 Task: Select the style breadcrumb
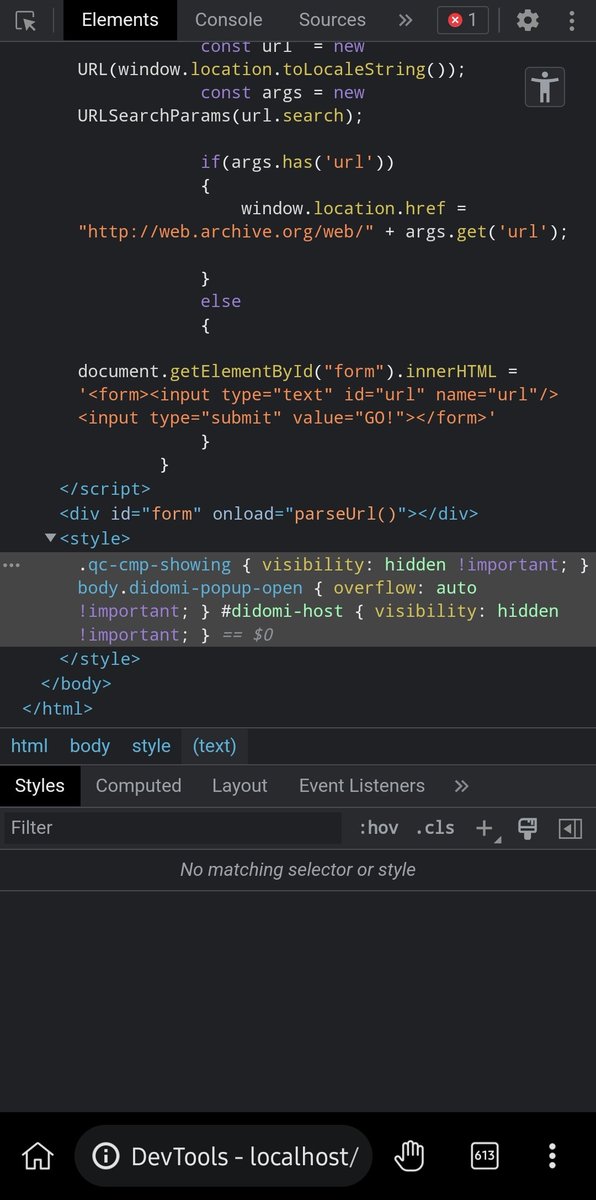click(x=151, y=746)
